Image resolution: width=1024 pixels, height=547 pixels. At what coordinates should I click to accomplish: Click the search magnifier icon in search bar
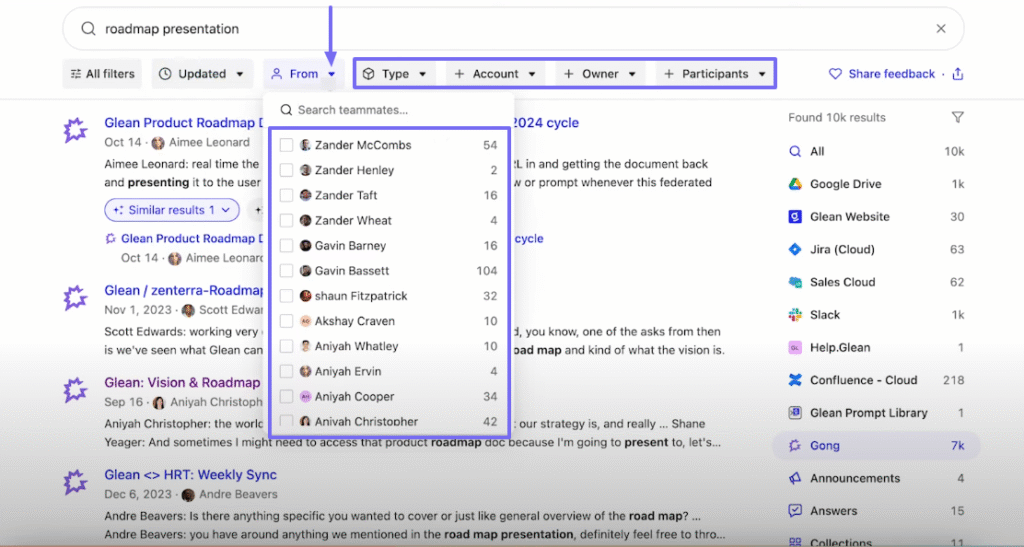coord(88,29)
